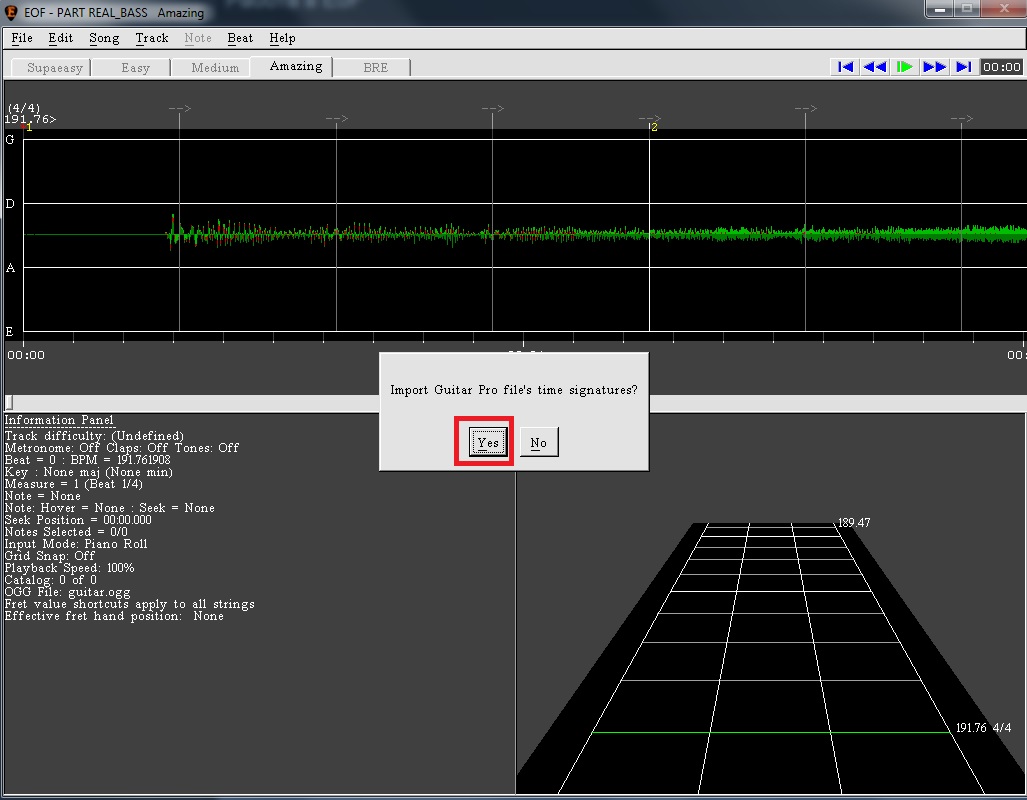Click the timeline scrollbar handle

point(9,402)
